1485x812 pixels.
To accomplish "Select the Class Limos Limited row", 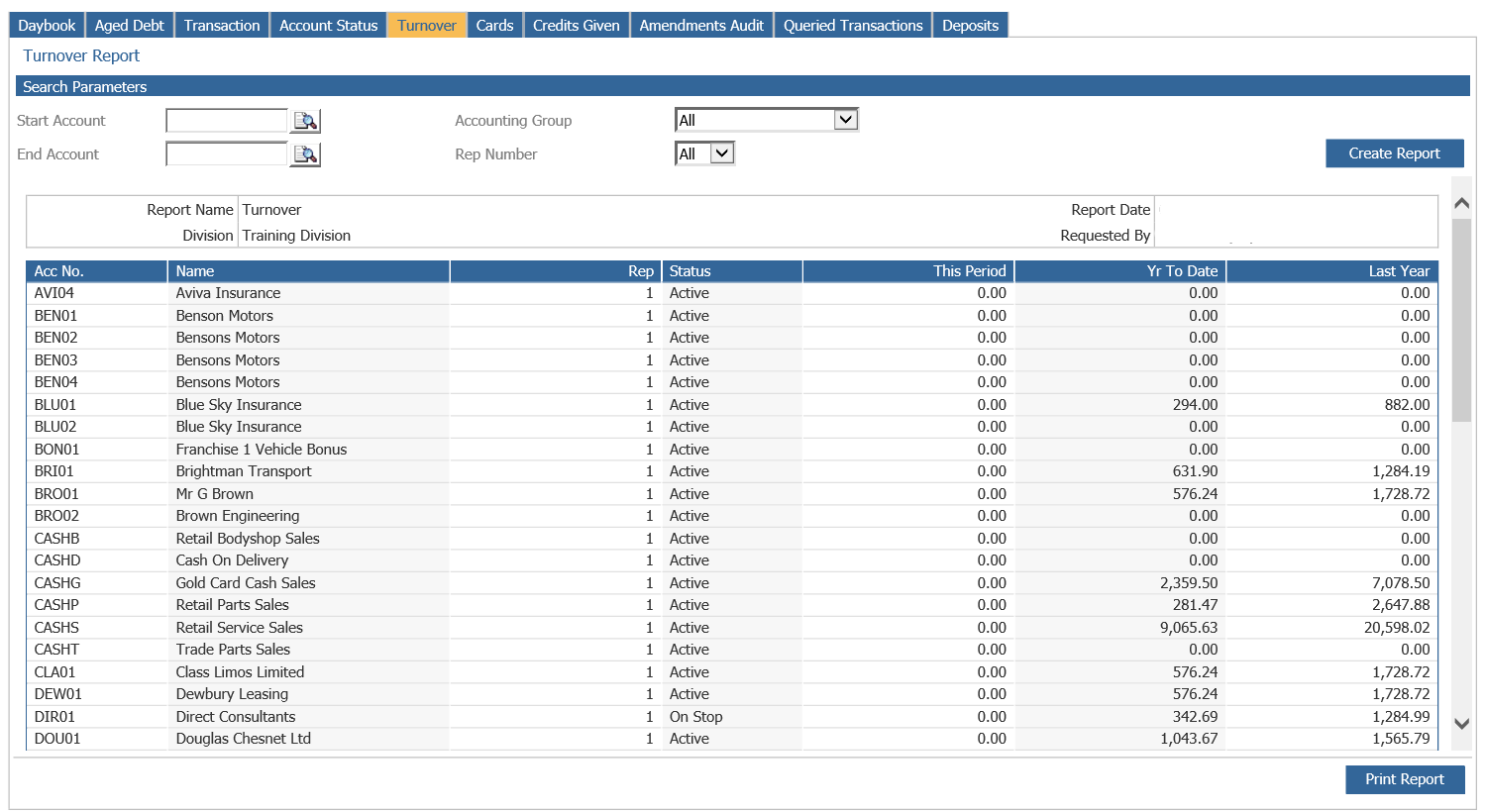I will point(732,672).
